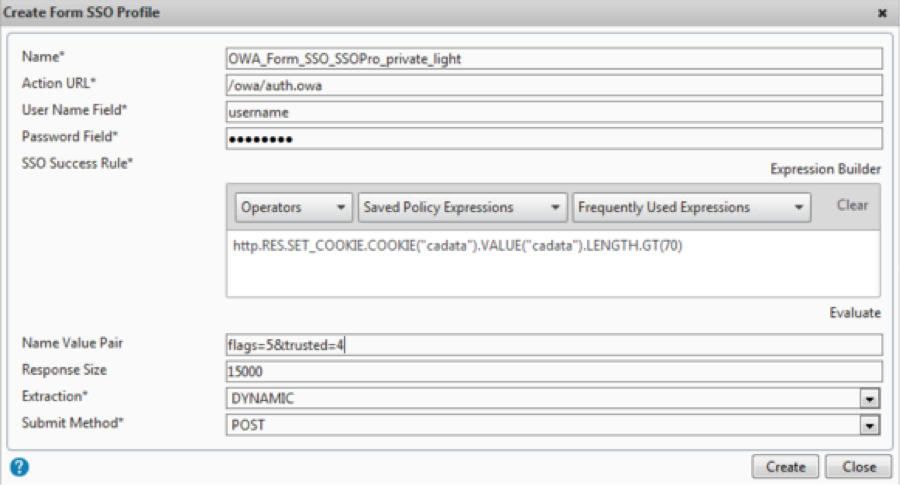Clear the SSO success rule expression
Viewport: 900px width, 485px height.
coord(852,205)
